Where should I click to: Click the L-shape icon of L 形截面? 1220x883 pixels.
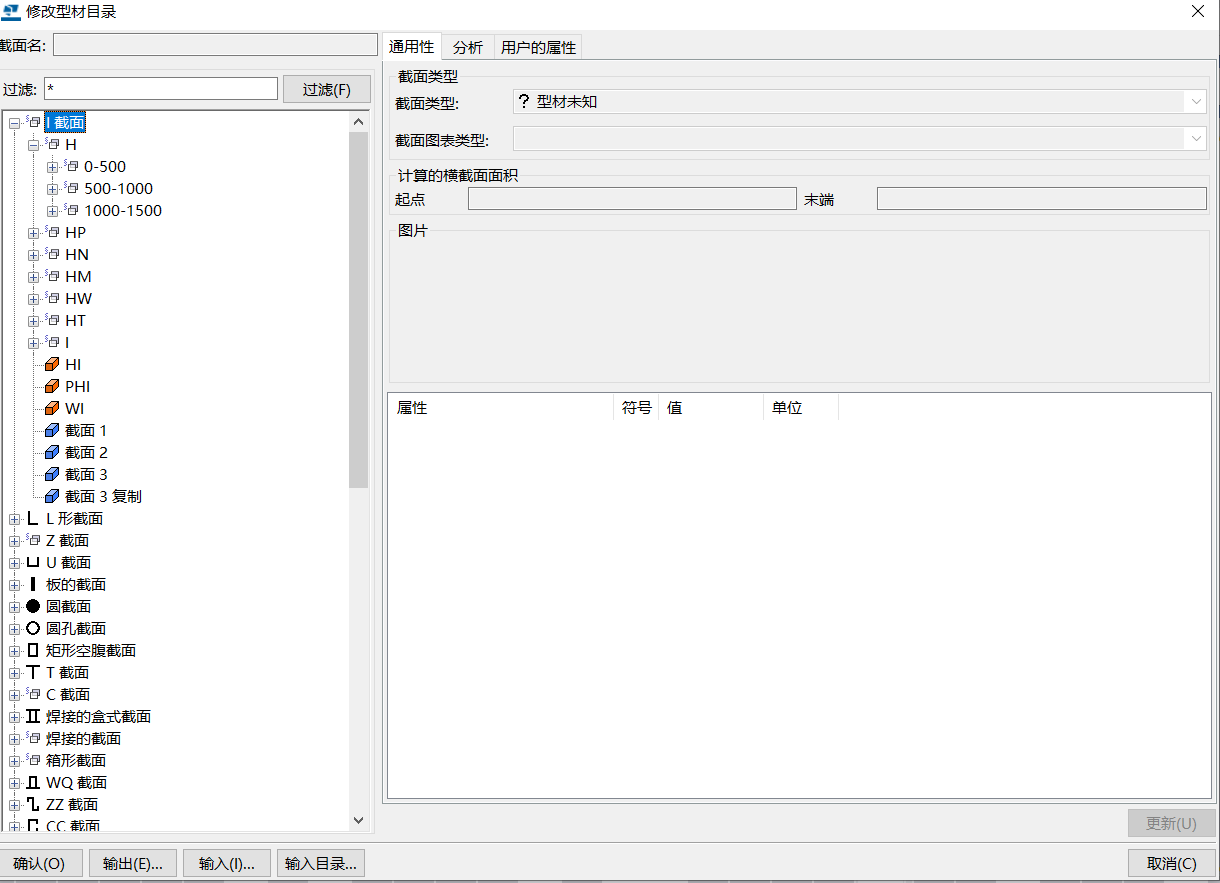pos(33,518)
